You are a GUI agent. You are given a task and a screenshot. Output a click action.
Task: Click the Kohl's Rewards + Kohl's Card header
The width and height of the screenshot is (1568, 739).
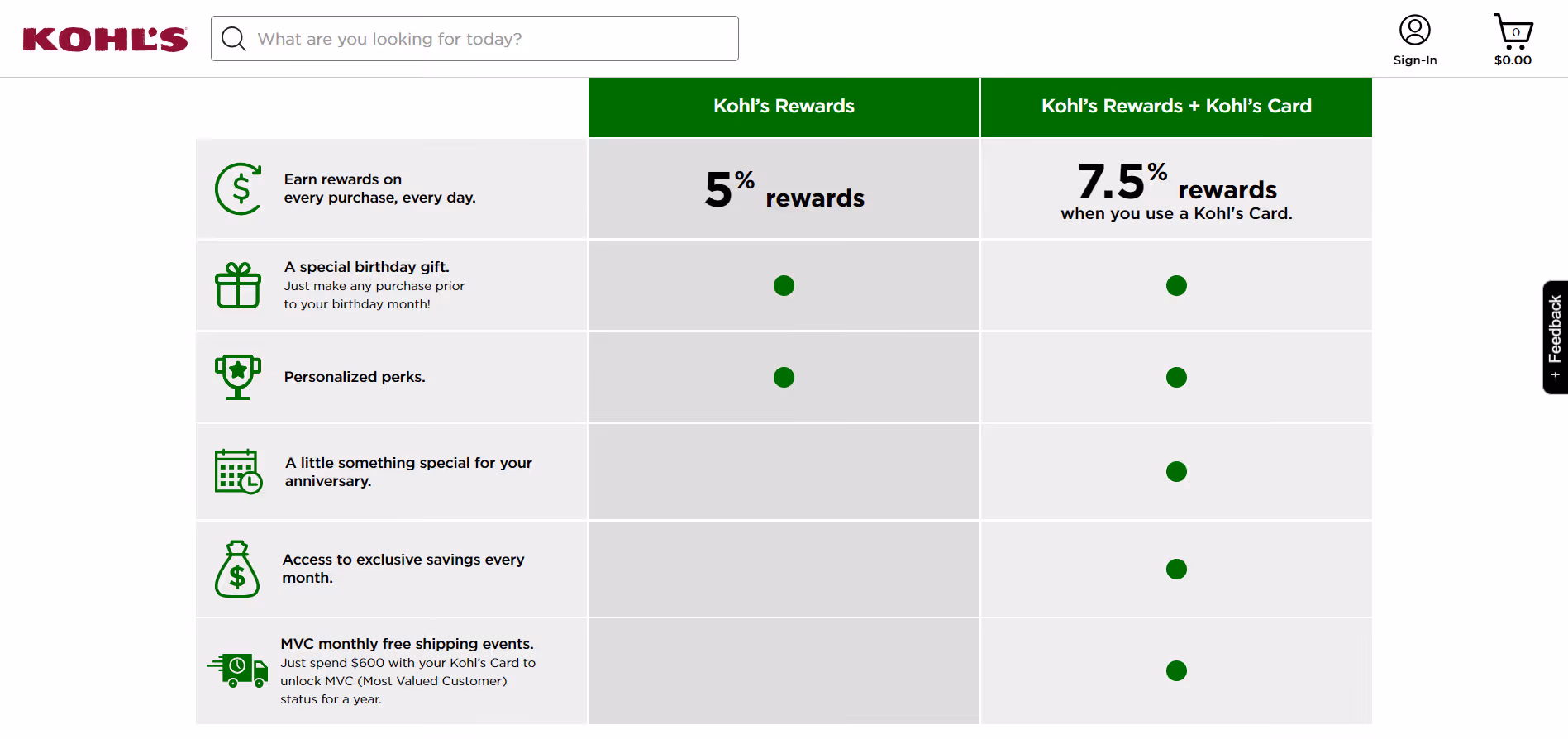[1176, 107]
